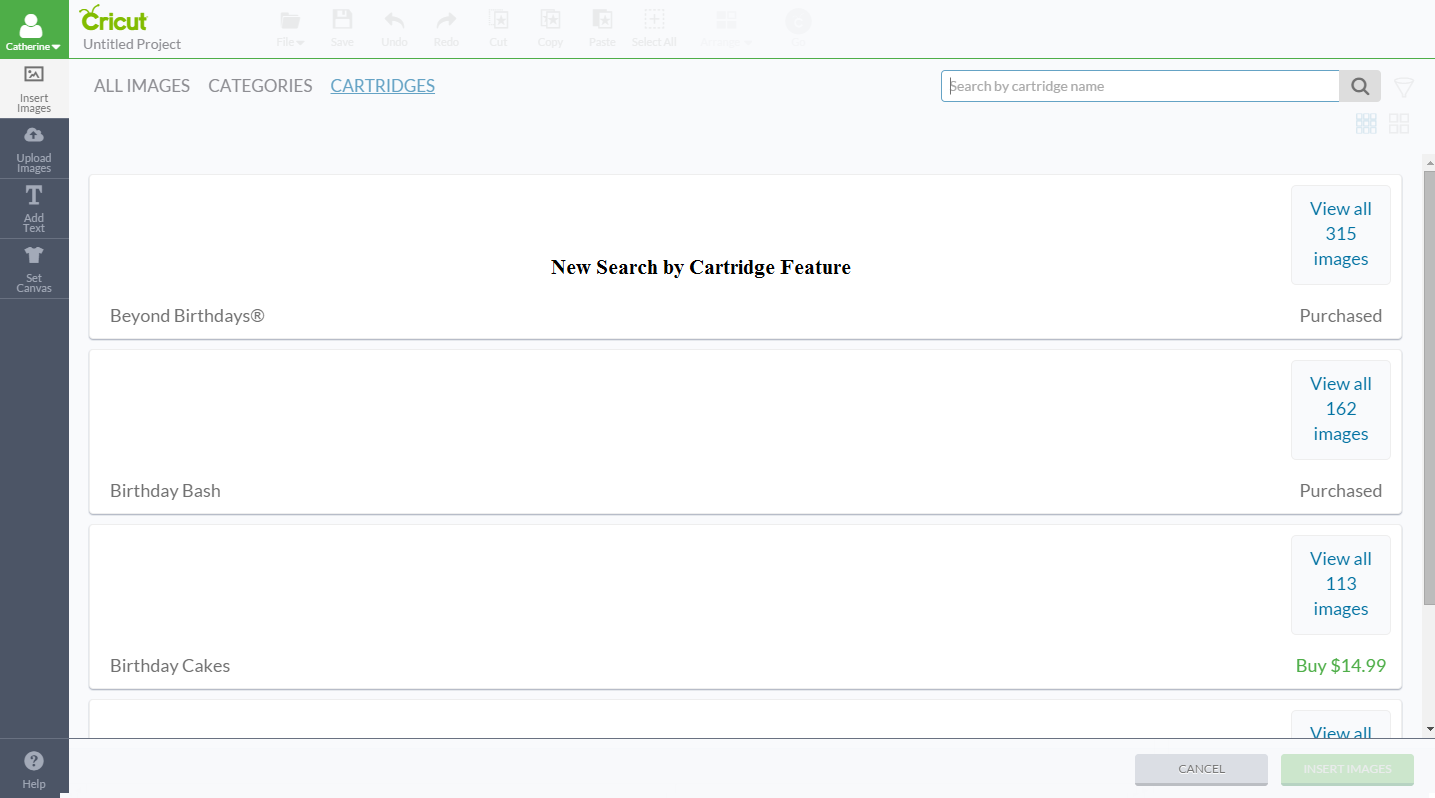Image resolution: width=1435 pixels, height=798 pixels.
Task: Open the Insert Images panel
Action: (x=34, y=88)
